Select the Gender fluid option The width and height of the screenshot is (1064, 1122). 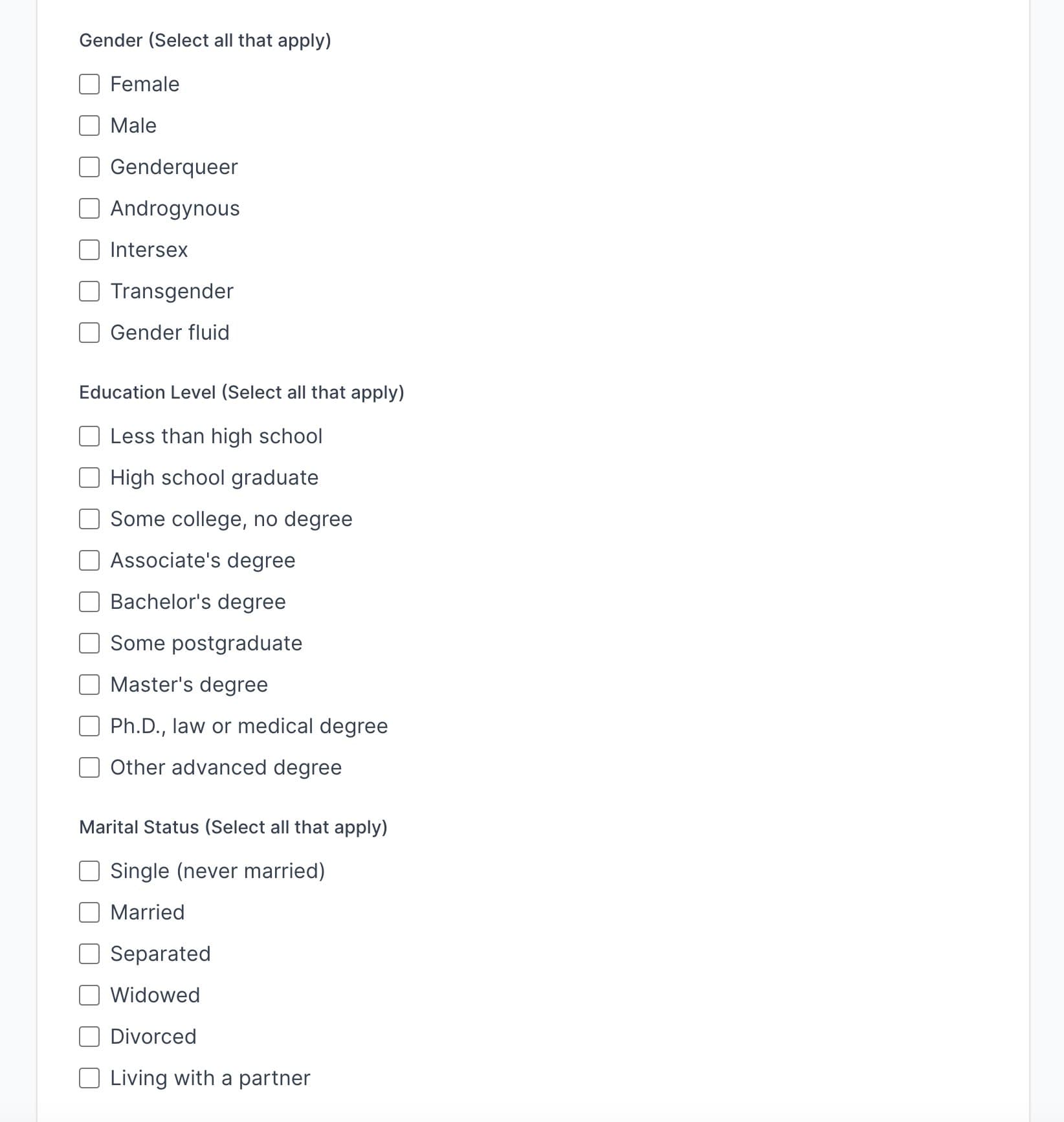89,333
